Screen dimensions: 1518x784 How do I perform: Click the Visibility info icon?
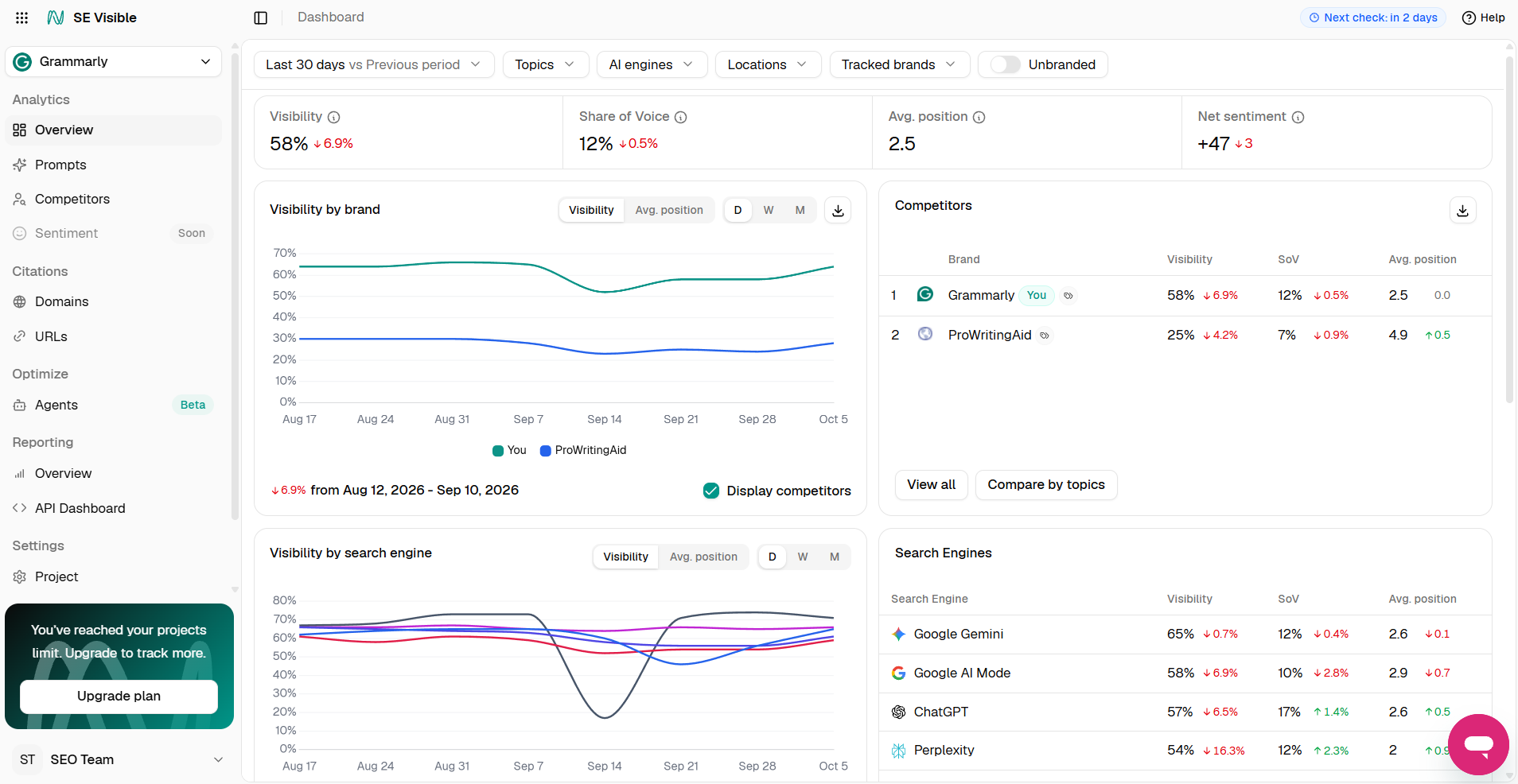(x=334, y=117)
